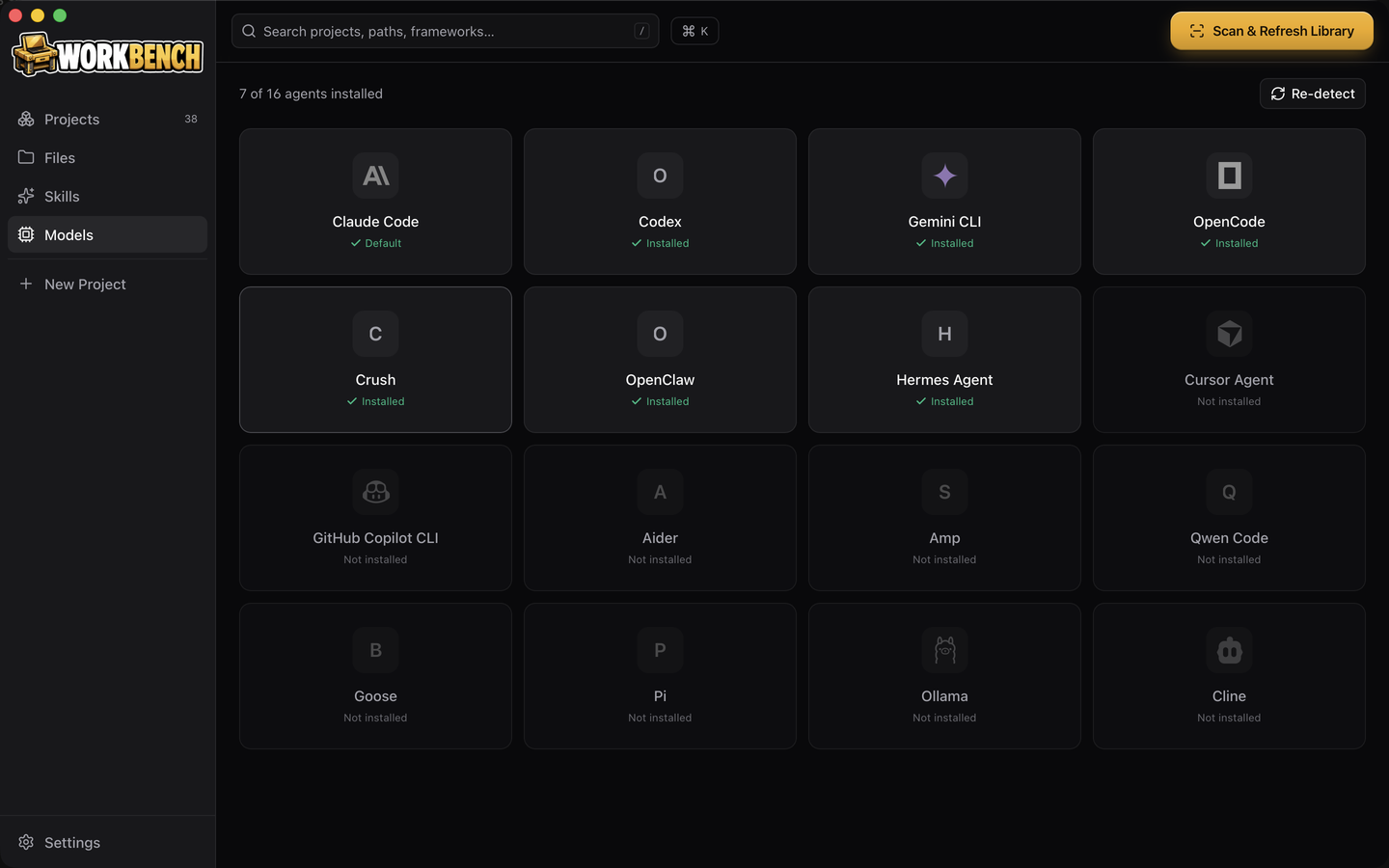The width and height of the screenshot is (1389, 868).
Task: Click the 'Codex' agent name
Action: tap(660, 222)
